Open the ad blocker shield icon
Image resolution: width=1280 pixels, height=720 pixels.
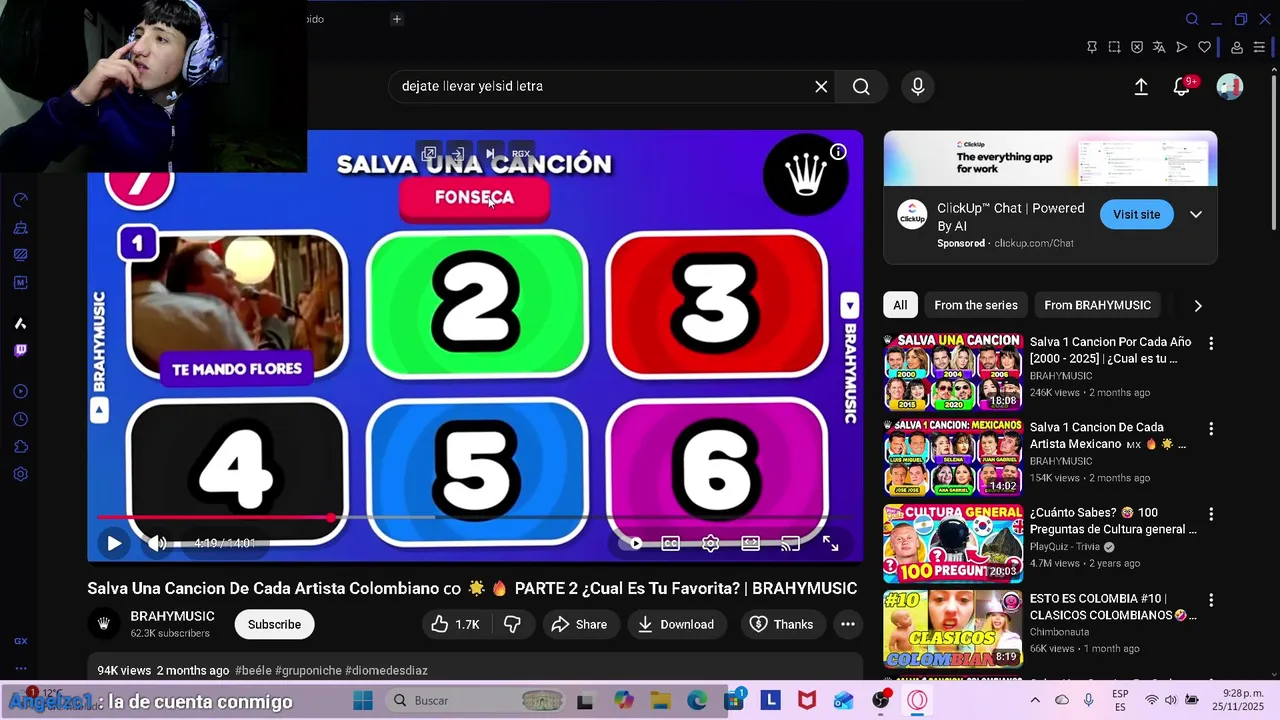[x=1137, y=47]
